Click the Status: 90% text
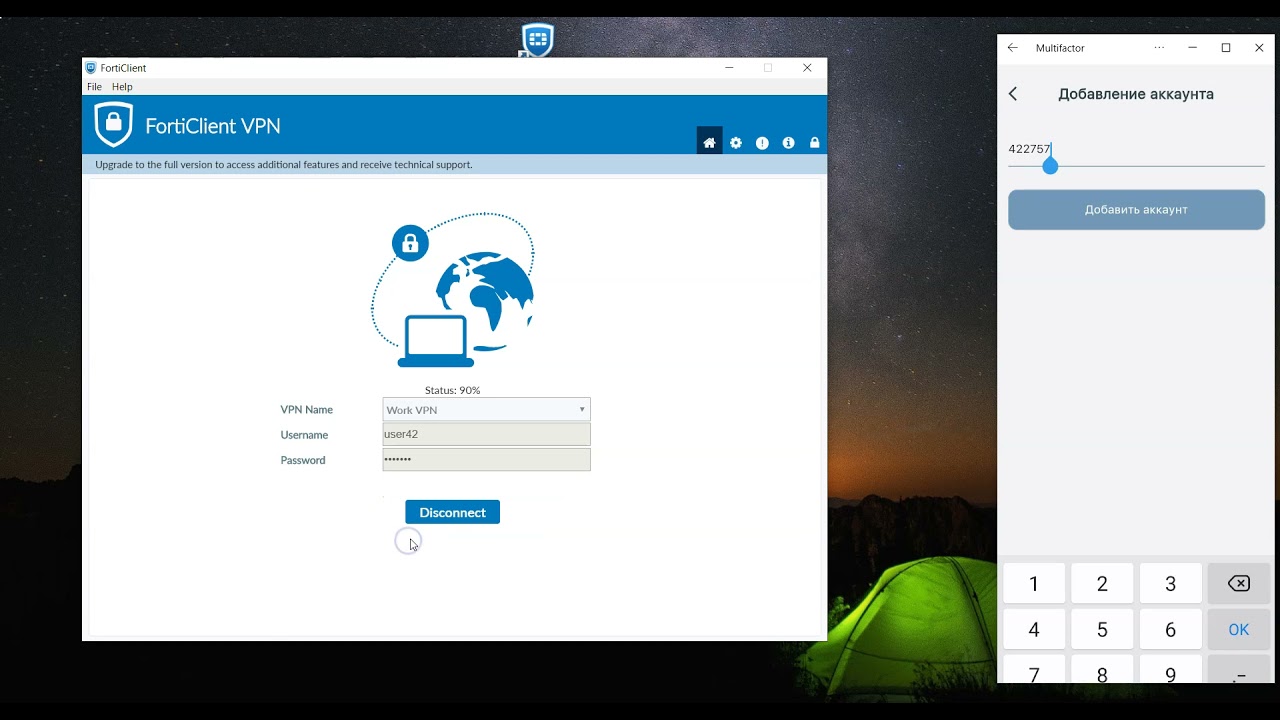 click(452, 390)
